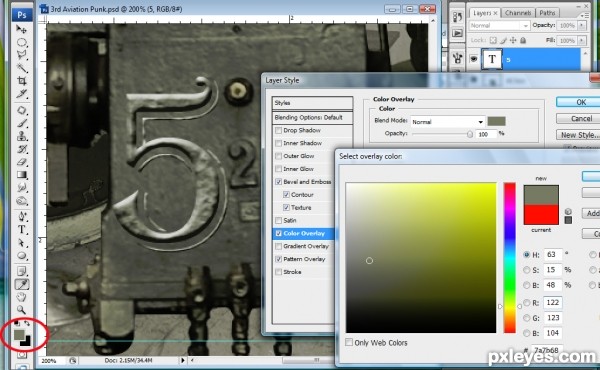Select the Healing Brush tool
Image resolution: width=600 pixels, height=370 pixels.
(21, 111)
